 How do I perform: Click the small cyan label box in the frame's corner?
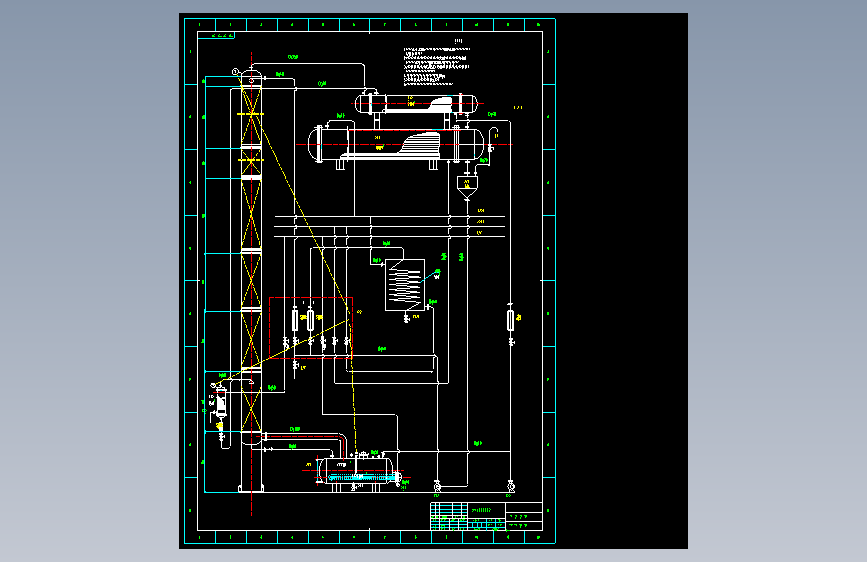click(216, 35)
